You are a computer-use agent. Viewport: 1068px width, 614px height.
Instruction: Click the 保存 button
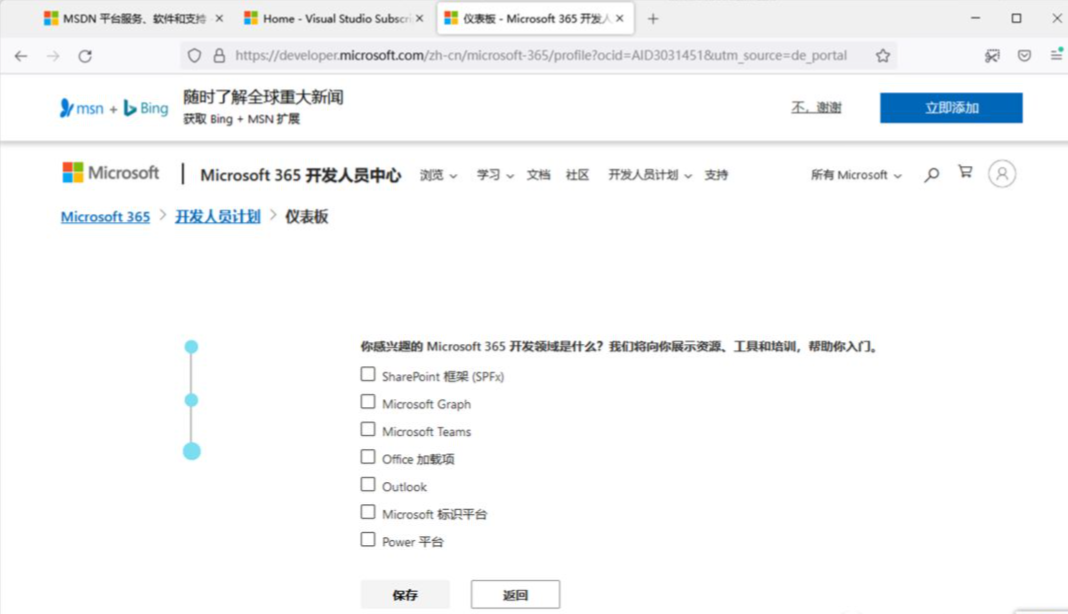click(405, 595)
